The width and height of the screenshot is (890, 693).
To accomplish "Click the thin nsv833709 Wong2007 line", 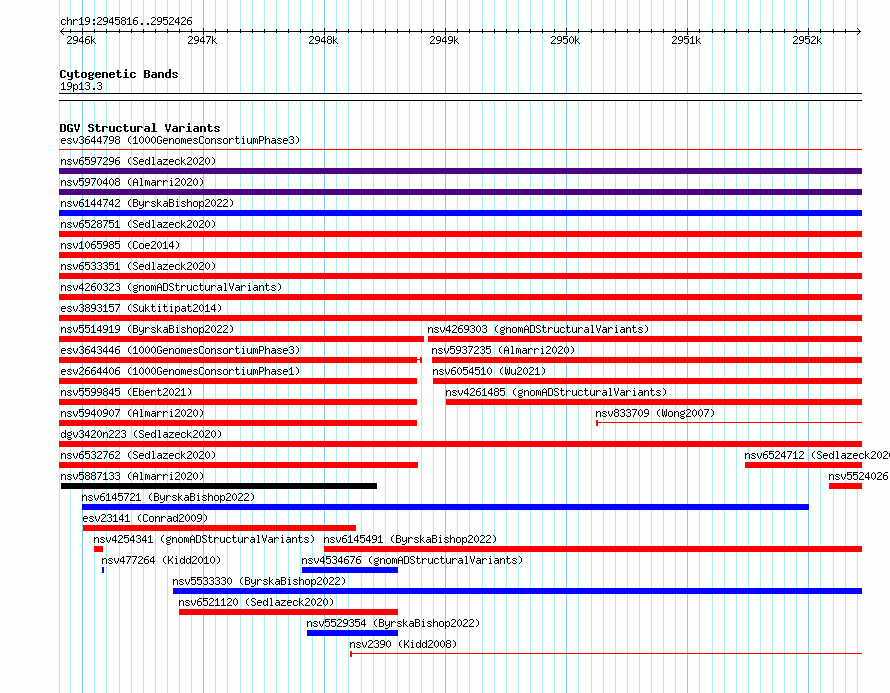I will point(729,423).
